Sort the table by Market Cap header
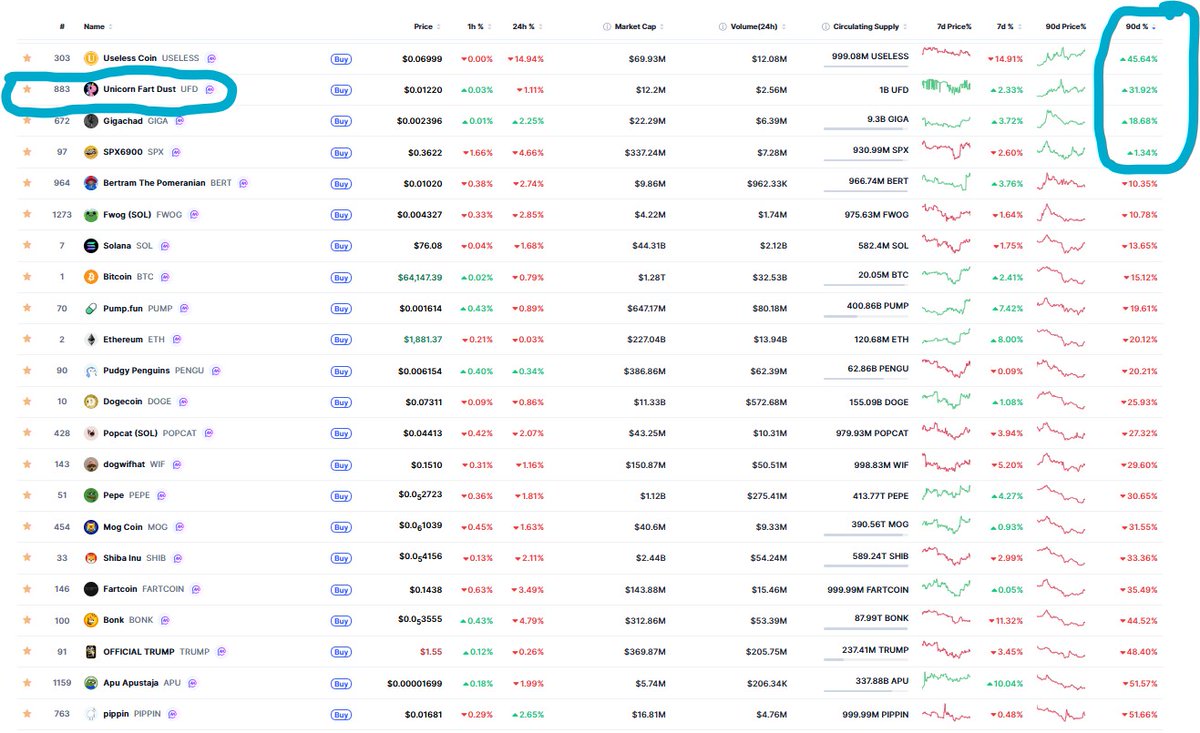The width and height of the screenshot is (1200, 733). point(640,27)
